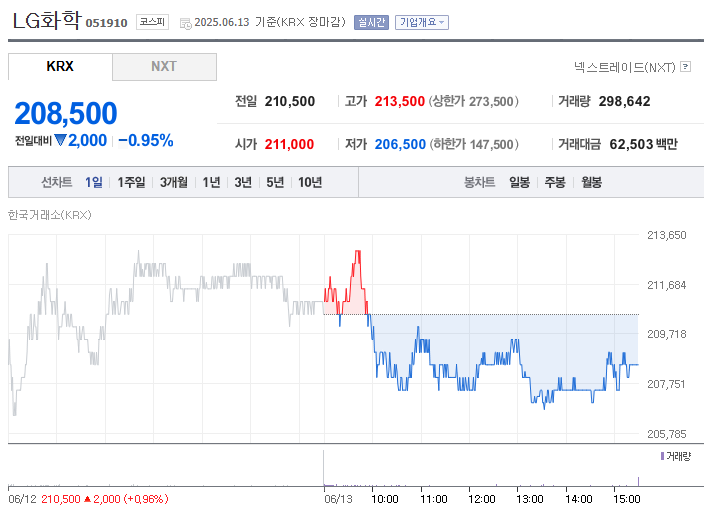Show the 일봉 daily candle chart
704x522 pixels.
pos(519,182)
